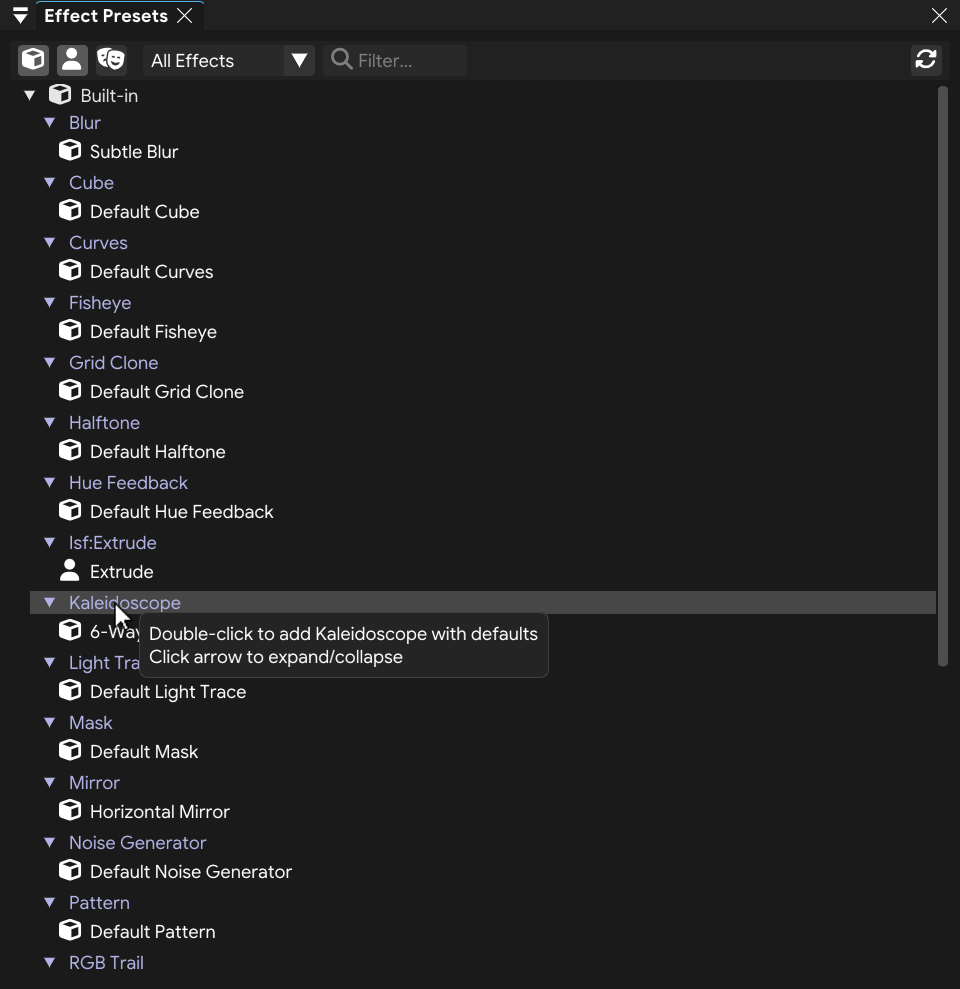Image resolution: width=960 pixels, height=989 pixels.
Task: Collapse the Built-in root group
Action: 29,96
